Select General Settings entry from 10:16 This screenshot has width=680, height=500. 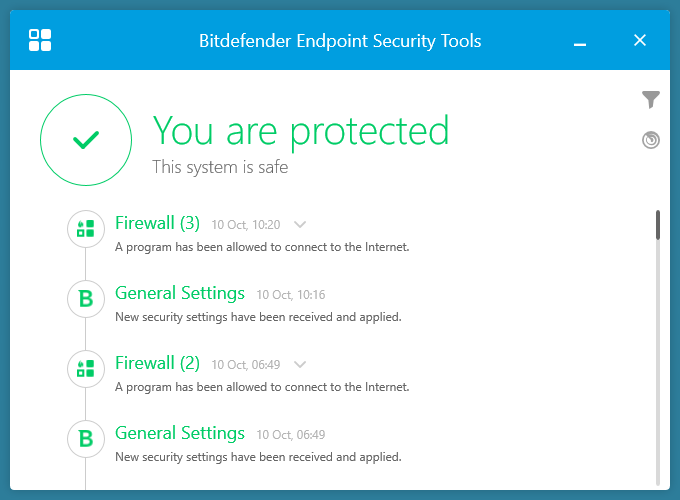180,293
